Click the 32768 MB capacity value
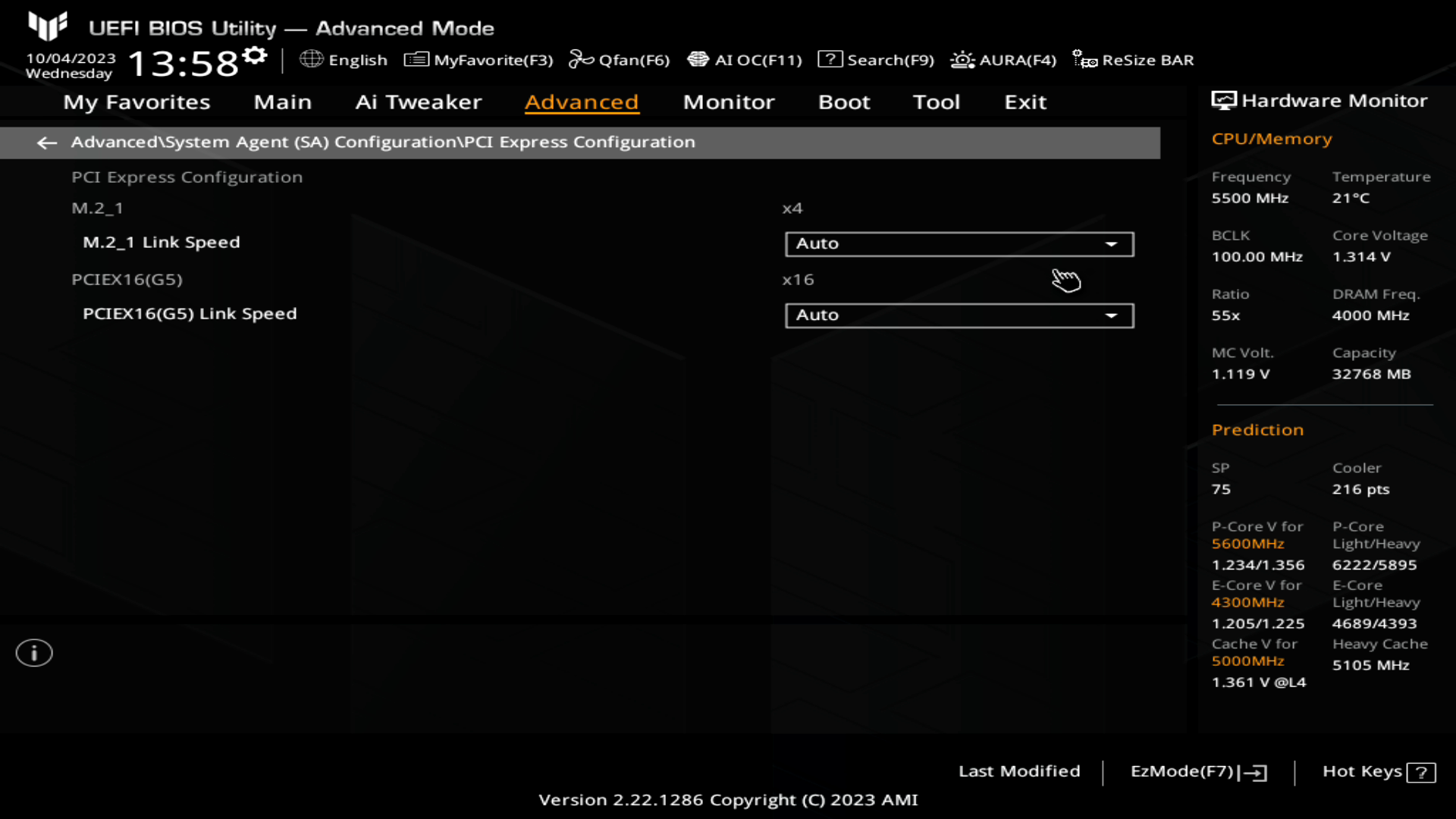The height and width of the screenshot is (819, 1456). pyautogui.click(x=1371, y=374)
